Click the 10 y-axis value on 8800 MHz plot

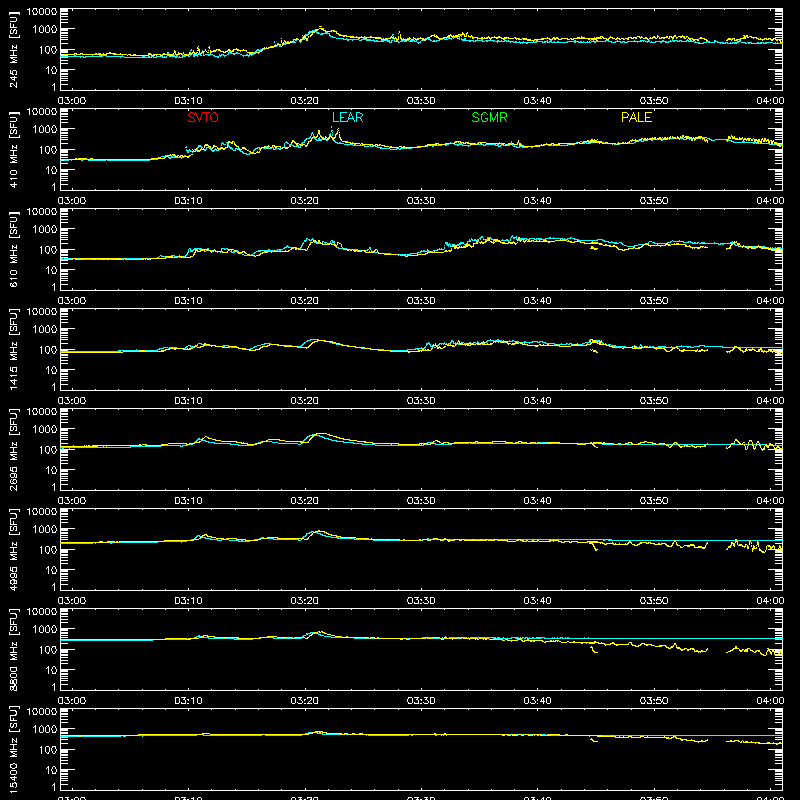pyautogui.click(x=51, y=670)
